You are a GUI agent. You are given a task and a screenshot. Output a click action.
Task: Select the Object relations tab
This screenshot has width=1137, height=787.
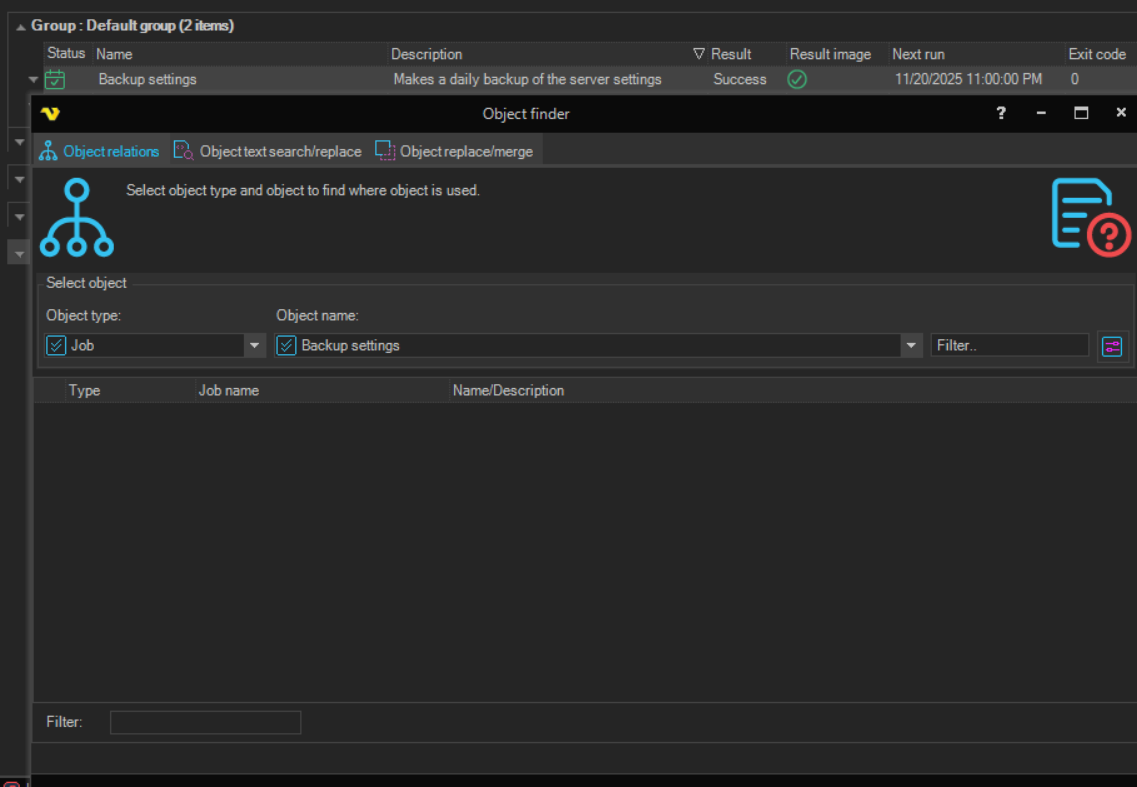pos(99,151)
